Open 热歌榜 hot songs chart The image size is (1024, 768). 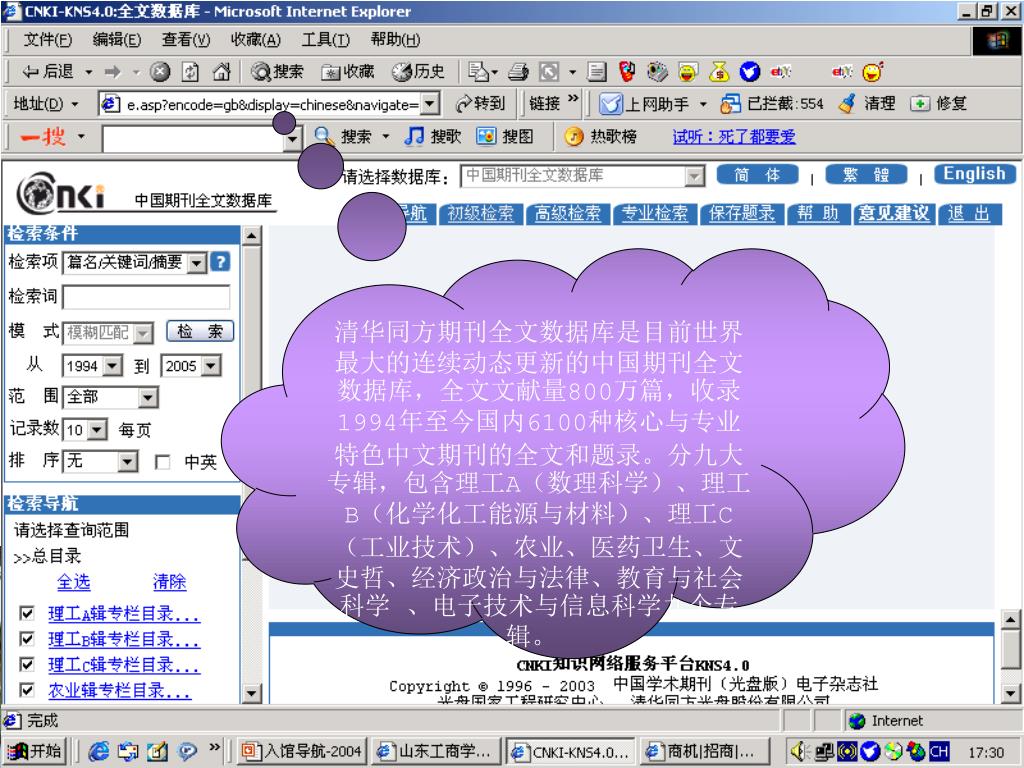600,136
